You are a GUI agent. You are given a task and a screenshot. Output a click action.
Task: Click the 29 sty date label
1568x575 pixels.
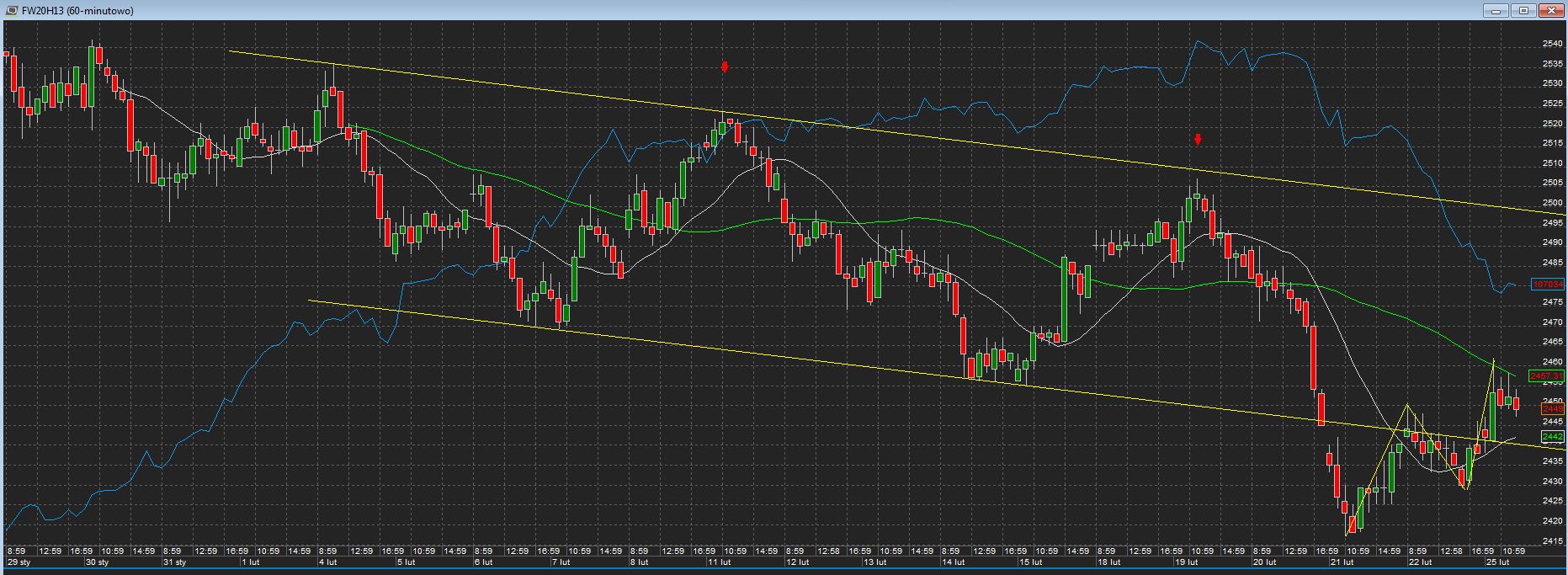click(x=19, y=562)
